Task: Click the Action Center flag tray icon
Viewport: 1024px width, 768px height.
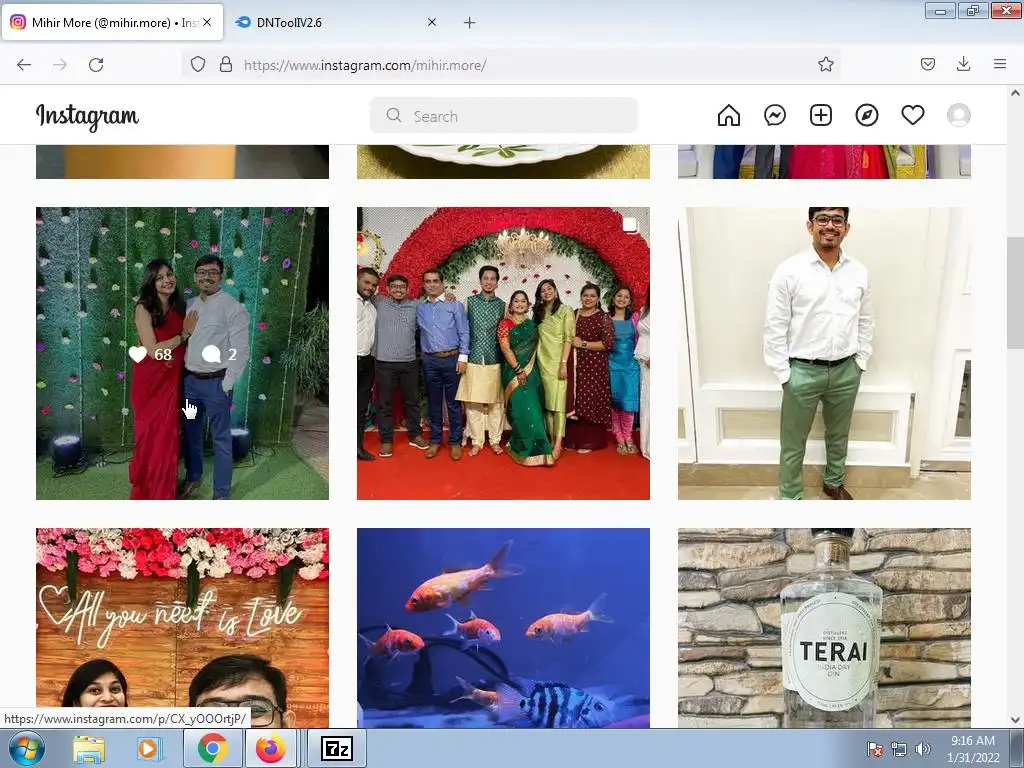Action: pos(875,749)
